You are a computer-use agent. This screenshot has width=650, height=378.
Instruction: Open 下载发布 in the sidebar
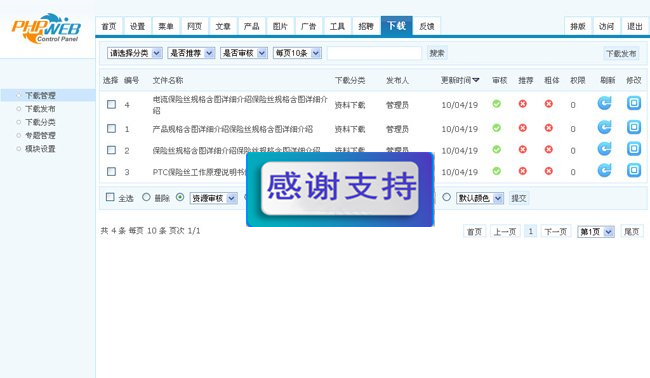point(40,109)
